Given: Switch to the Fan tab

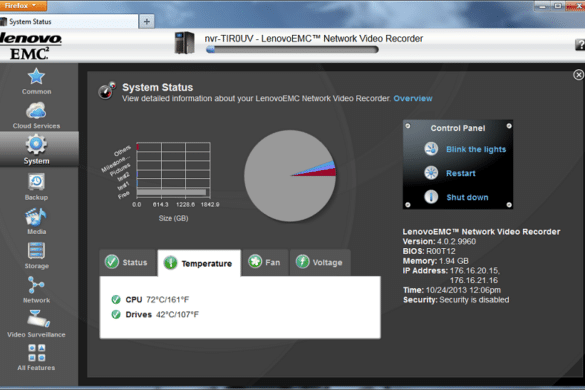Looking at the screenshot, I should [265, 262].
